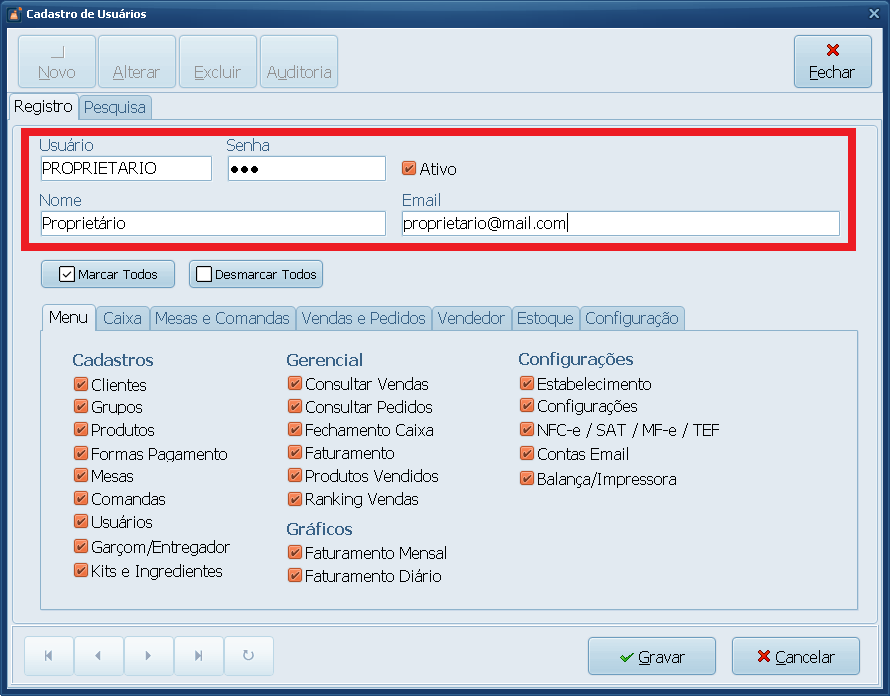Uncheck Faturamento Mensal chart permission
This screenshot has width=890, height=696.
[x=294, y=552]
